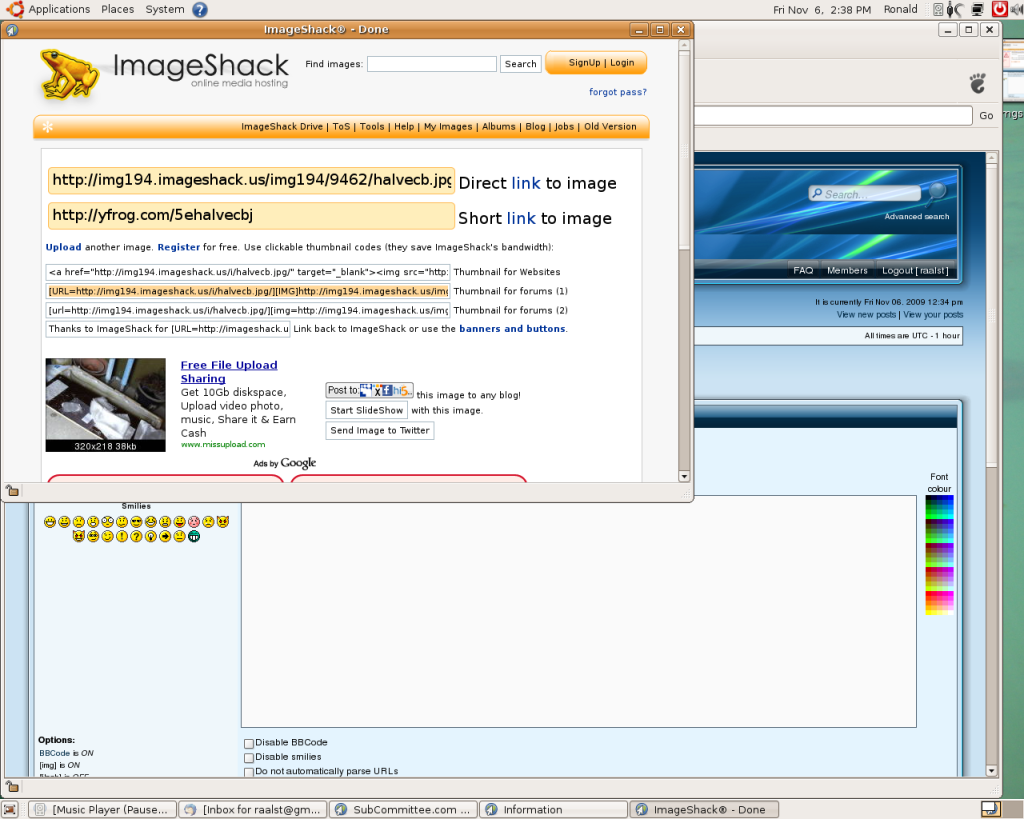Open the Applications menu
1024x819 pixels.
pyautogui.click(x=59, y=9)
